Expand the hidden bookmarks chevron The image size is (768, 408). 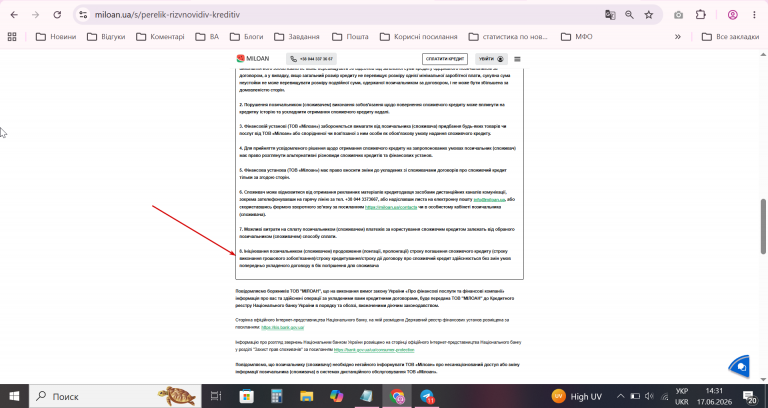[678, 37]
